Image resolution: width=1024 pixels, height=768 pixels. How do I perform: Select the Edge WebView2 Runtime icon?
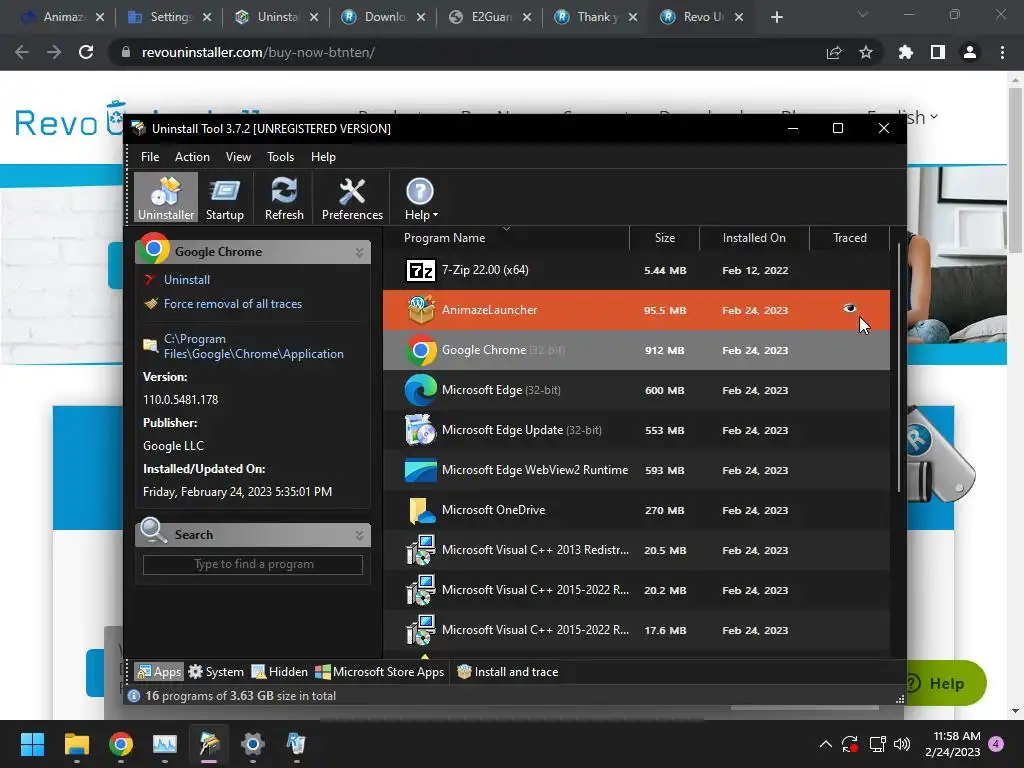tap(421, 470)
